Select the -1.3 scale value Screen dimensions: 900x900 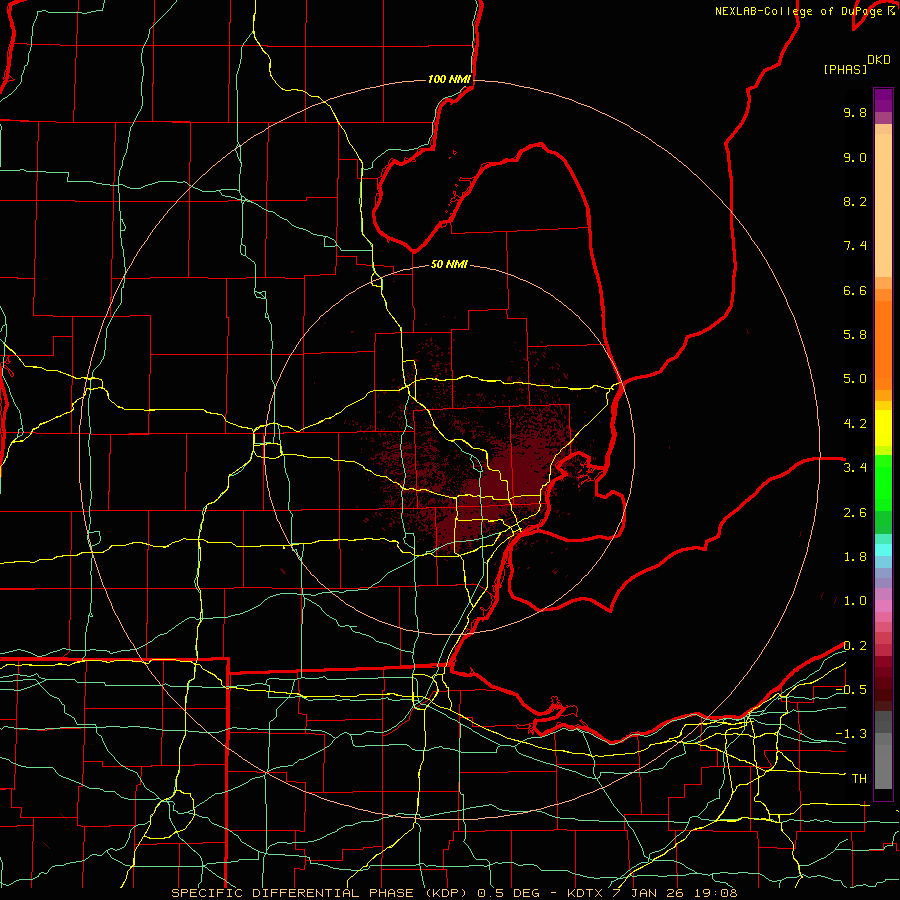click(x=851, y=734)
